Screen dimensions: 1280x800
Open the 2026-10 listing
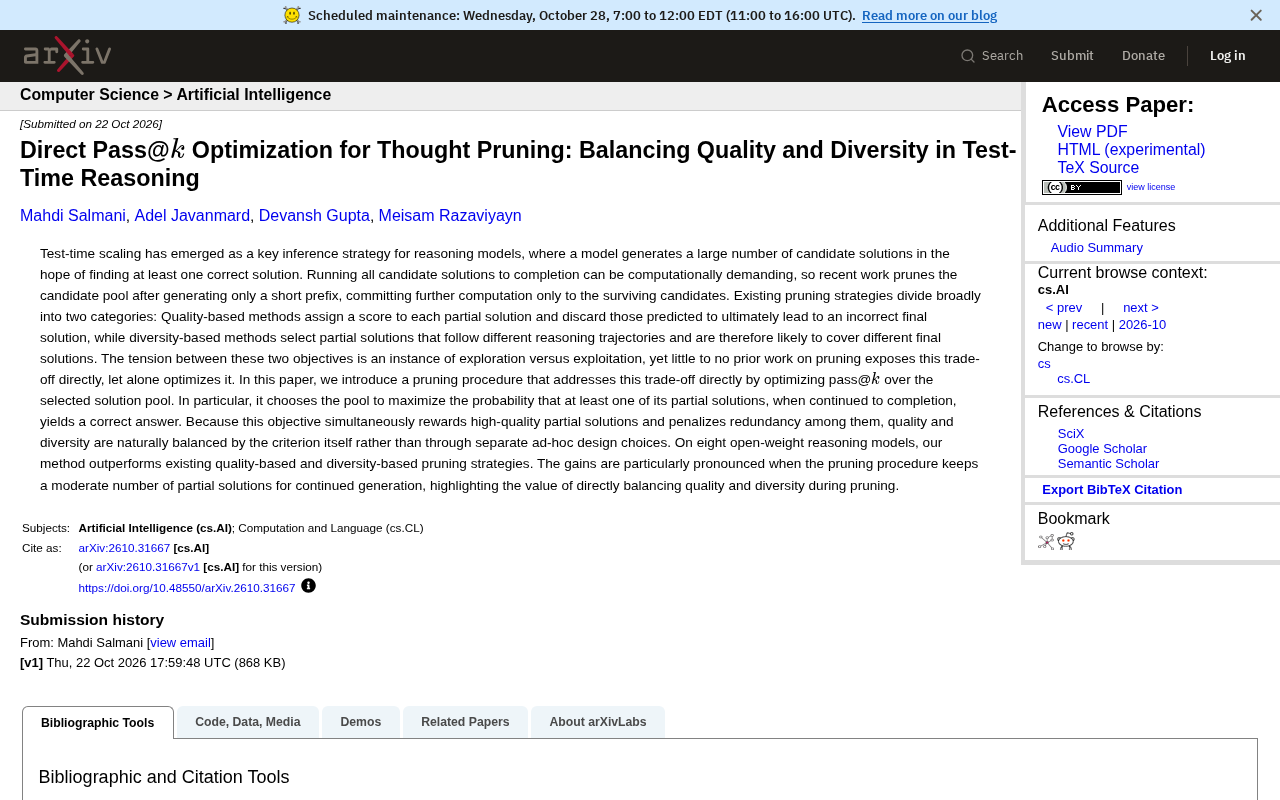coord(1142,325)
